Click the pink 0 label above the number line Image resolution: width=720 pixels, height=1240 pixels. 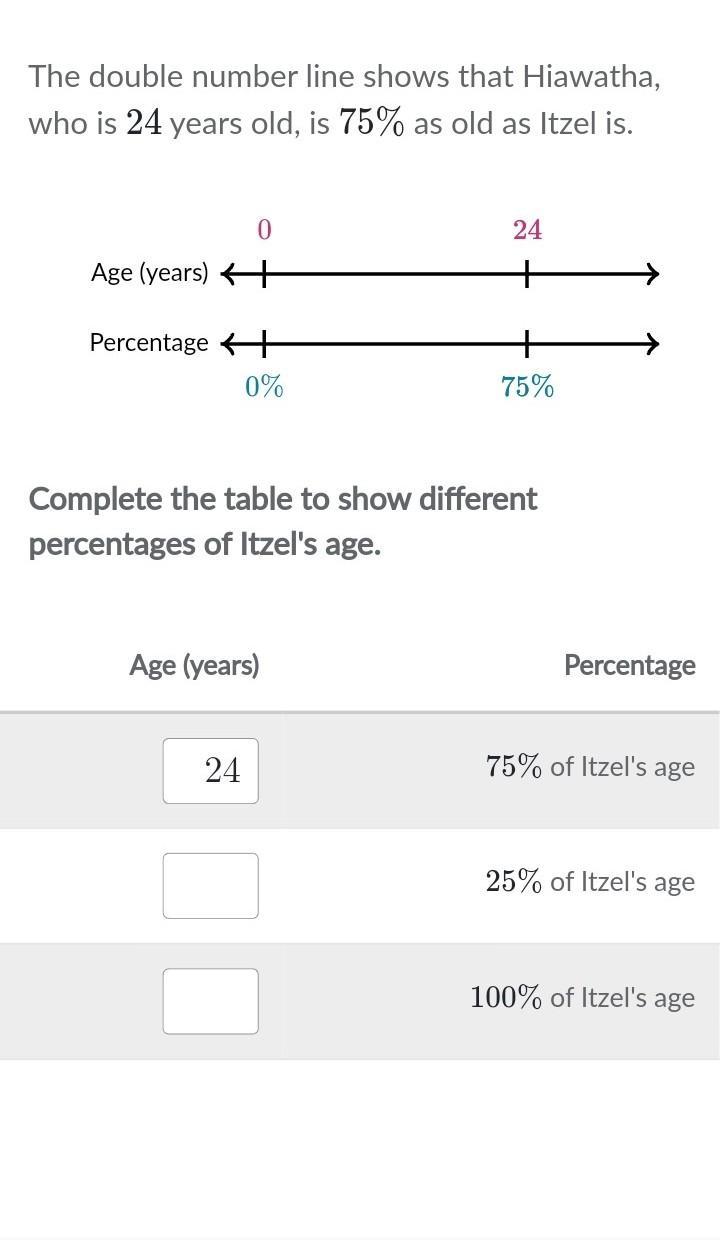(264, 230)
